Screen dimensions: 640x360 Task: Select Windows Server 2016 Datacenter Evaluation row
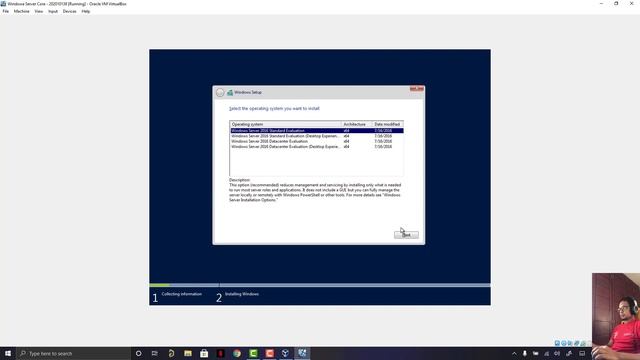(316, 141)
